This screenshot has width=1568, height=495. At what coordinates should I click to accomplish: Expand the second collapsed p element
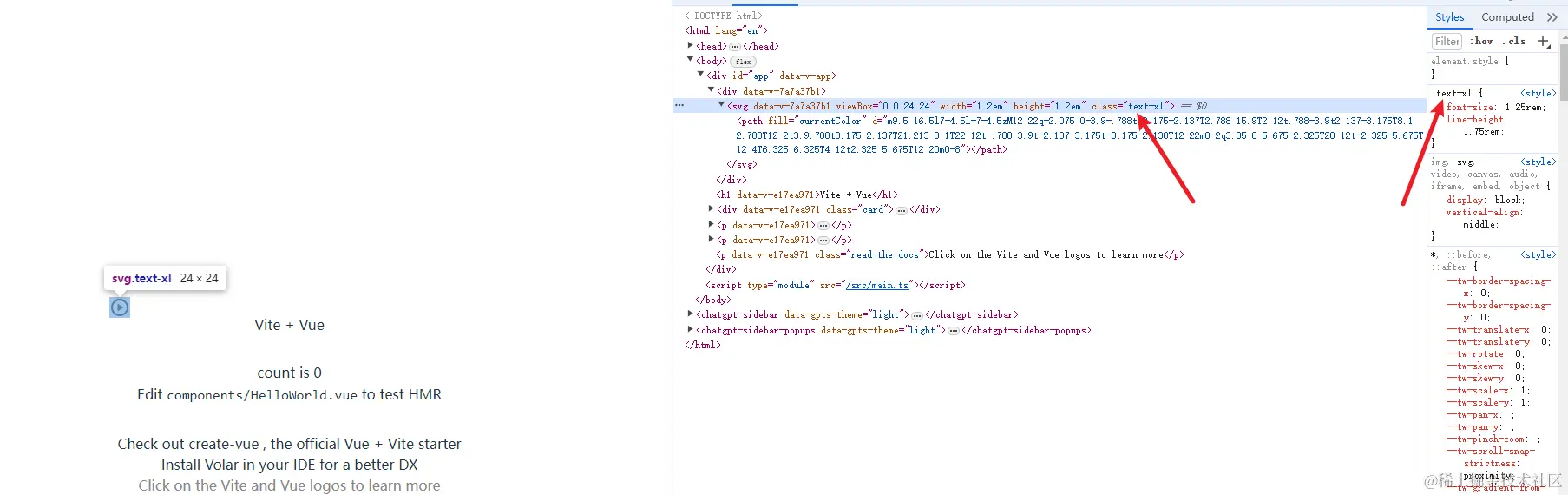[711, 239]
